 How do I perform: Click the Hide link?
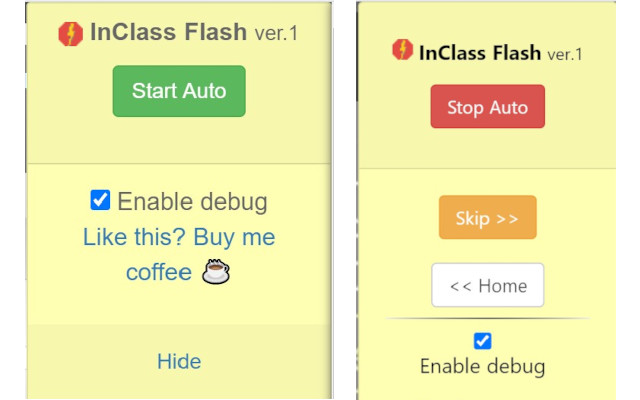(x=179, y=361)
